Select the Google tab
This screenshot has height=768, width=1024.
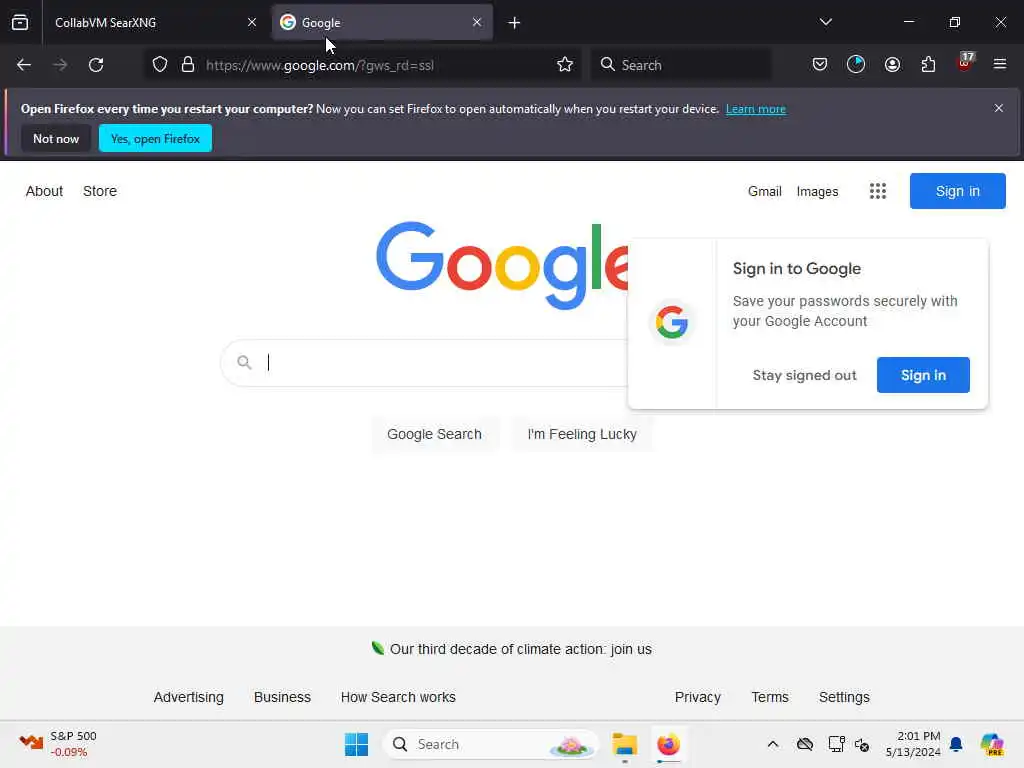382,22
